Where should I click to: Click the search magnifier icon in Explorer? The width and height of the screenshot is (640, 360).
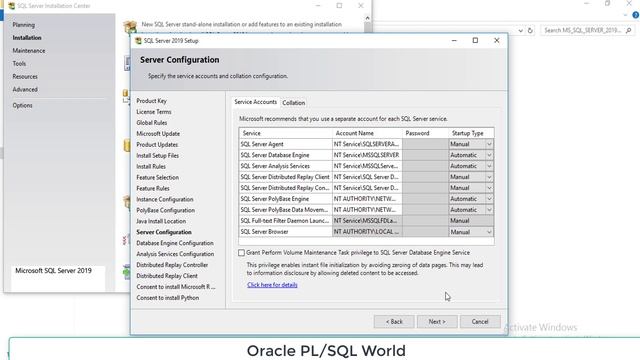628,30
